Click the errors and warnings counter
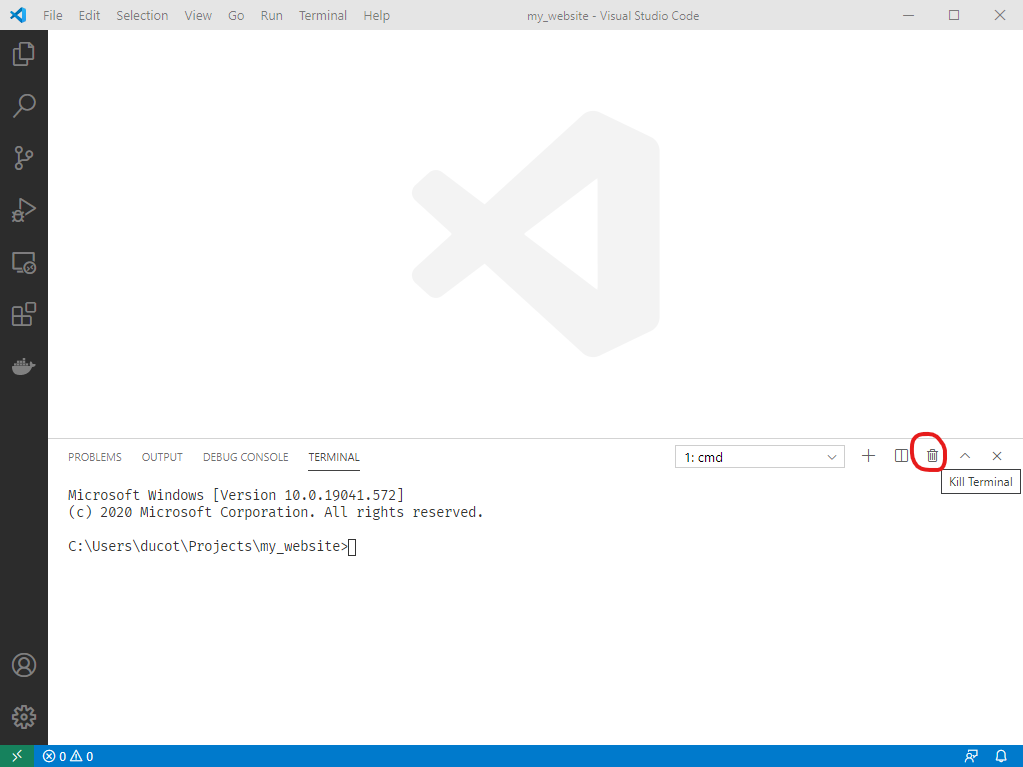Screen dimensions: 1023x767 (x=66, y=756)
